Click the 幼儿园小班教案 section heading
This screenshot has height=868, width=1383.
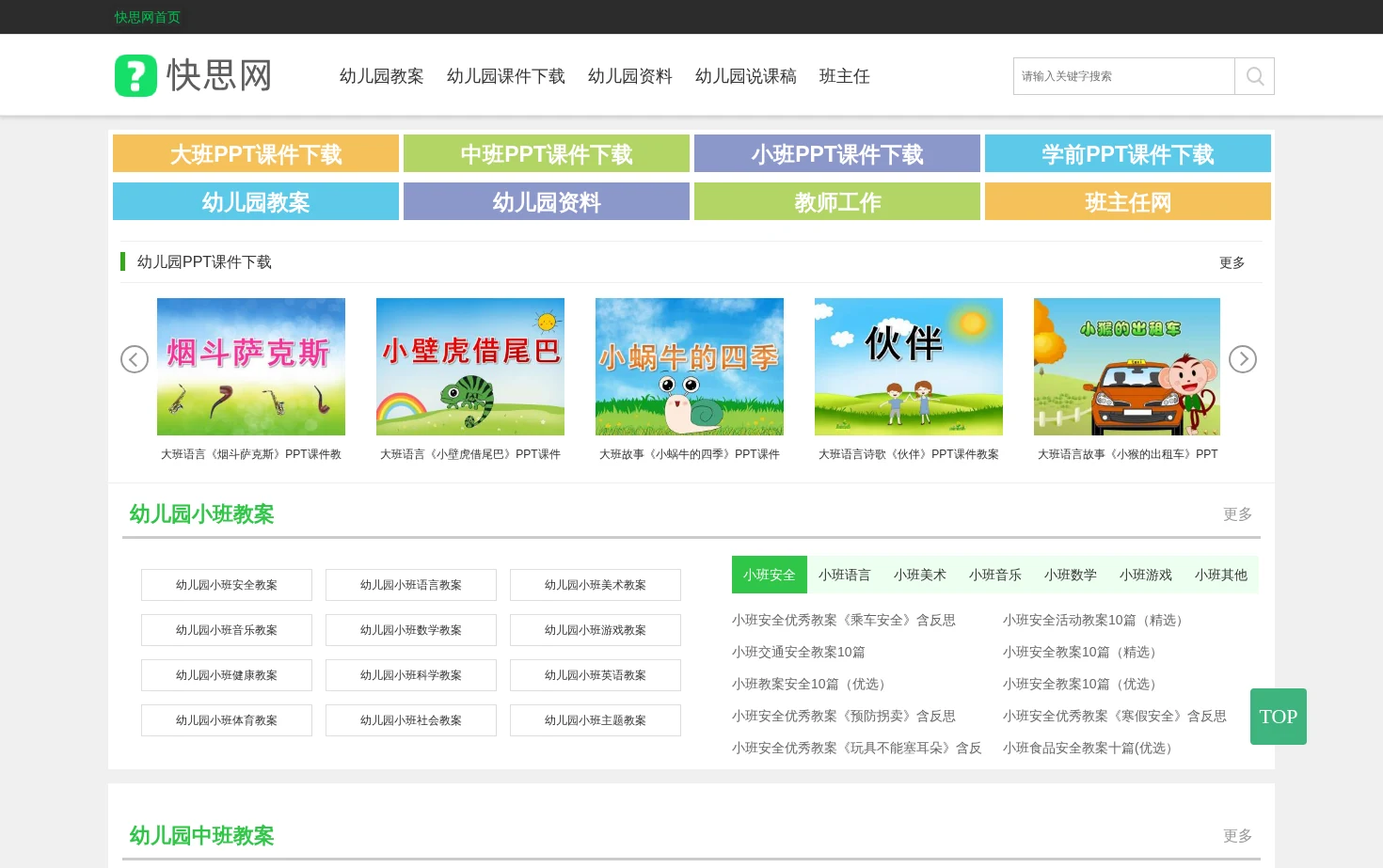click(202, 514)
